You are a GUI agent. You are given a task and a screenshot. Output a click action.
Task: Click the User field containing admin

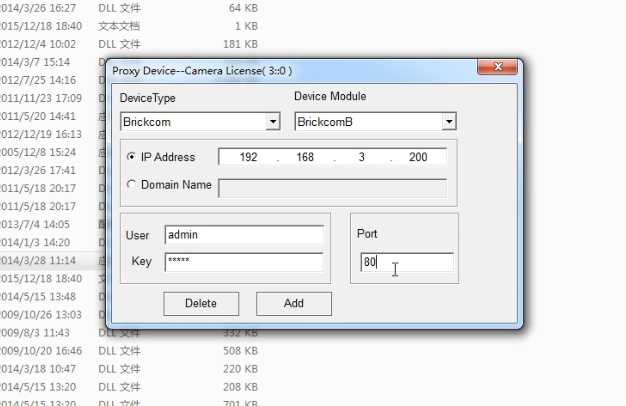[x=244, y=235]
